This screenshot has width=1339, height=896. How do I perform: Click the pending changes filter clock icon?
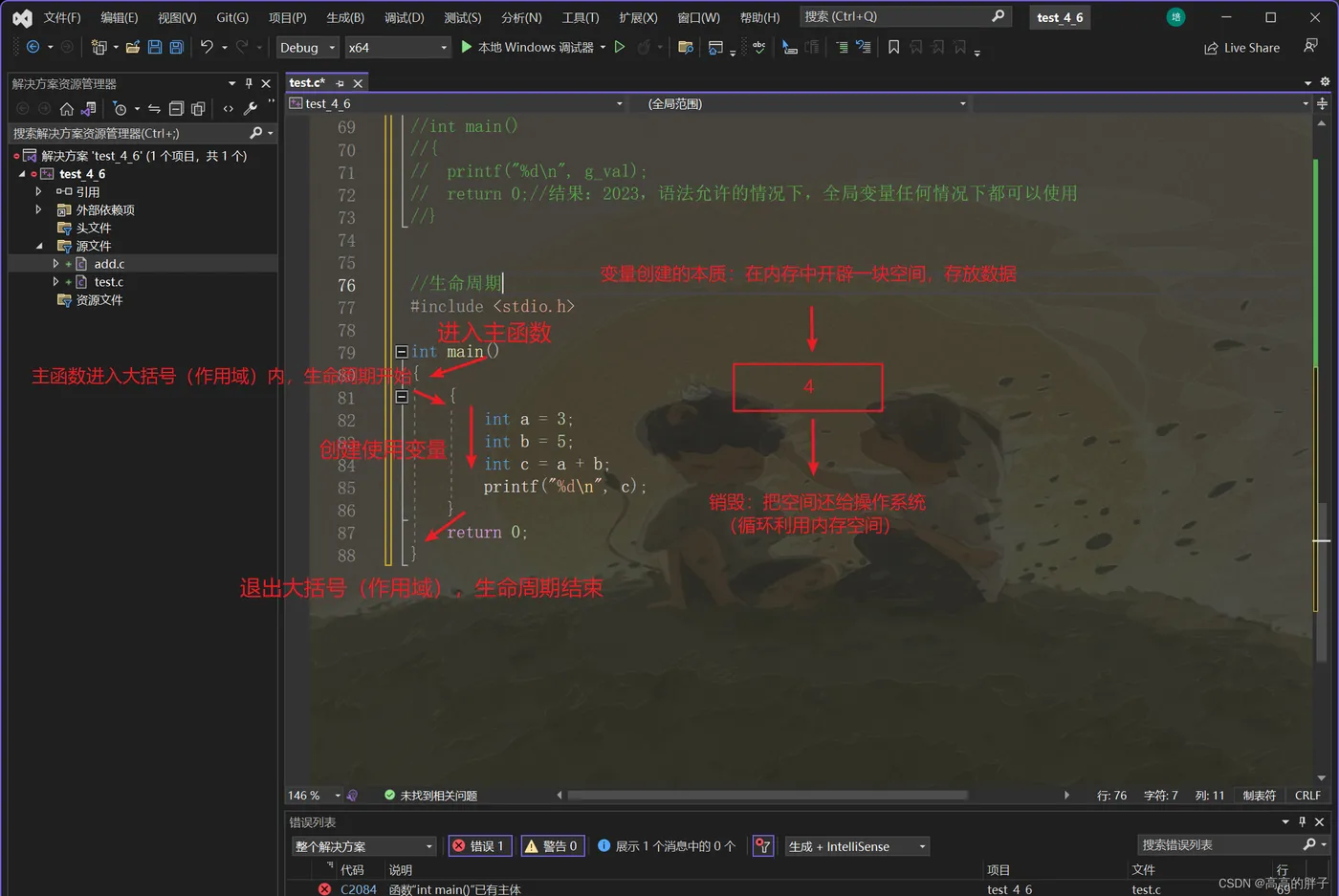pos(120,109)
